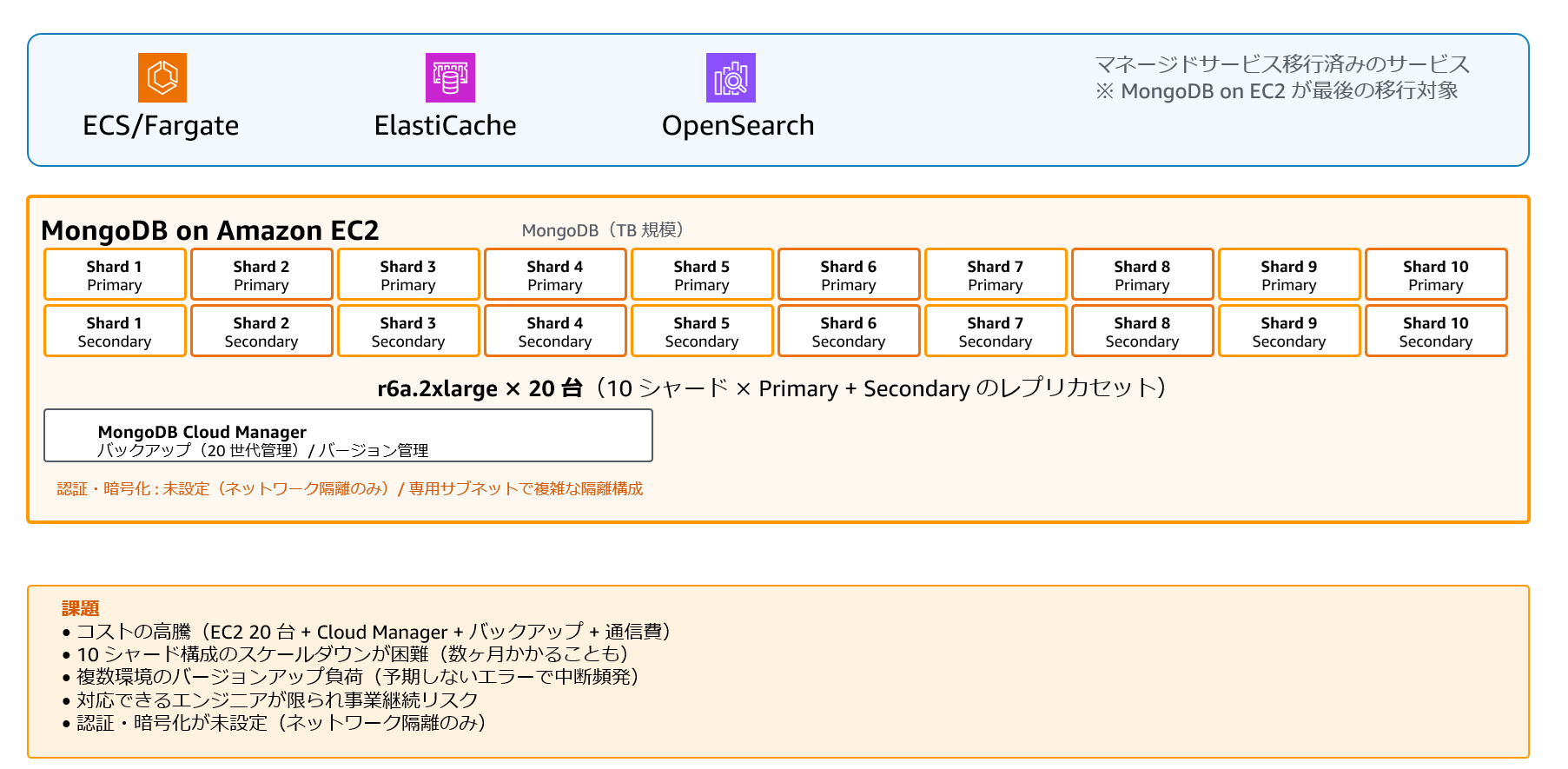Click the Shard 4 Primary box
The height and width of the screenshot is (769, 1568).
click(555, 275)
